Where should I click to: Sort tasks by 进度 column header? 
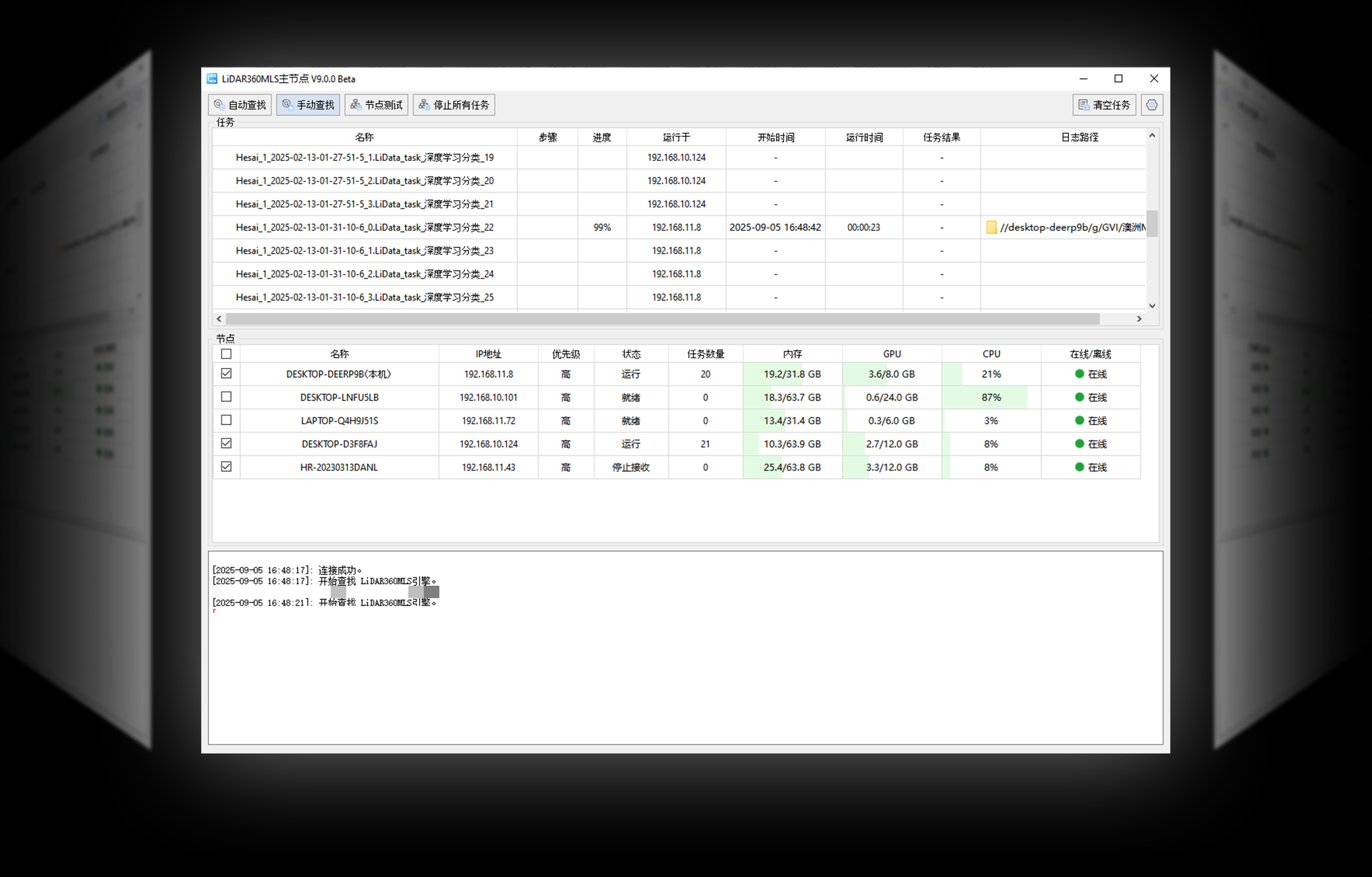point(602,137)
